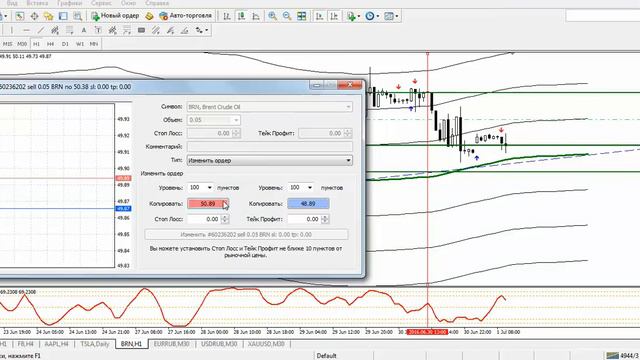Switch to the TSLA,Daily chart tab

[95, 344]
